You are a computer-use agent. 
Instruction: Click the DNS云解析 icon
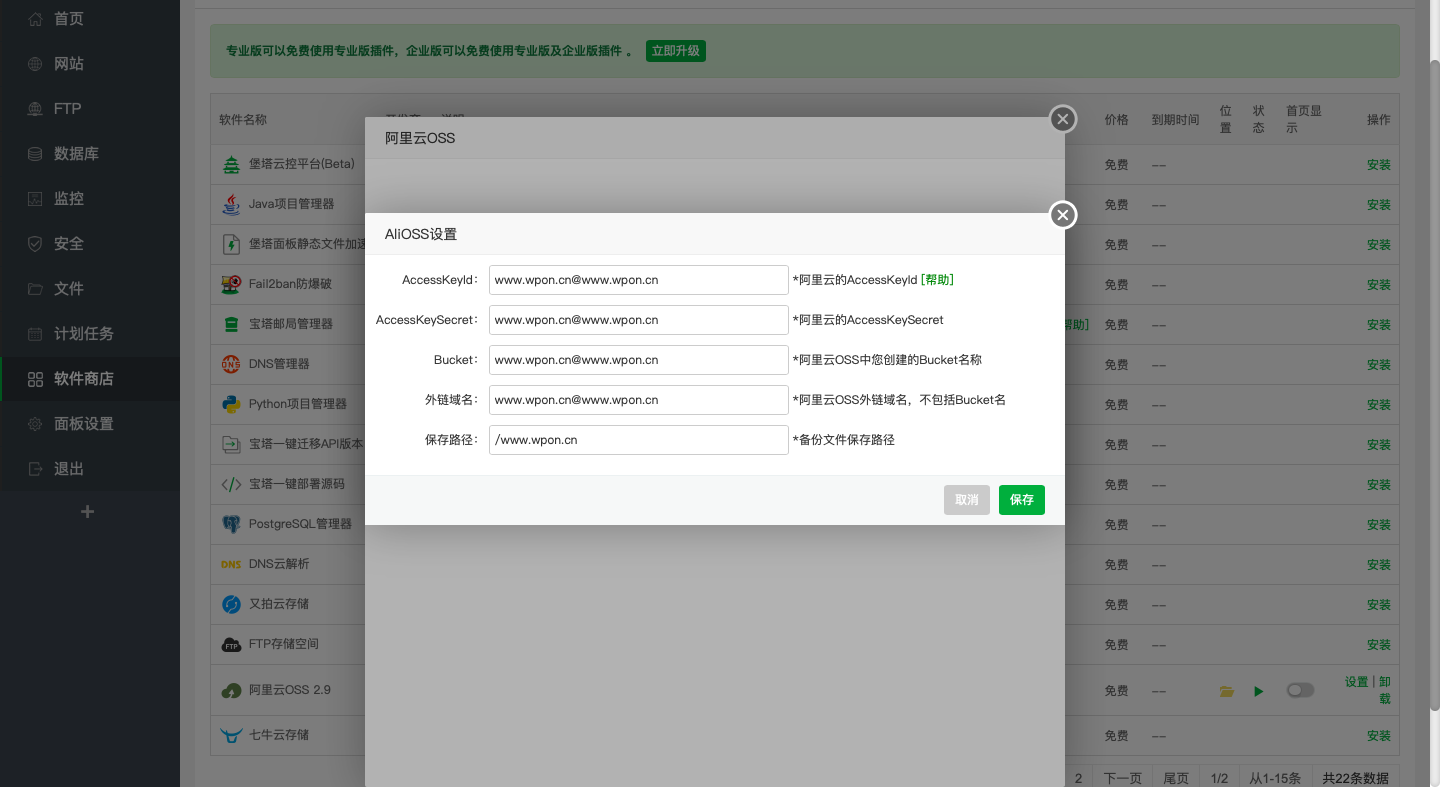point(231,564)
